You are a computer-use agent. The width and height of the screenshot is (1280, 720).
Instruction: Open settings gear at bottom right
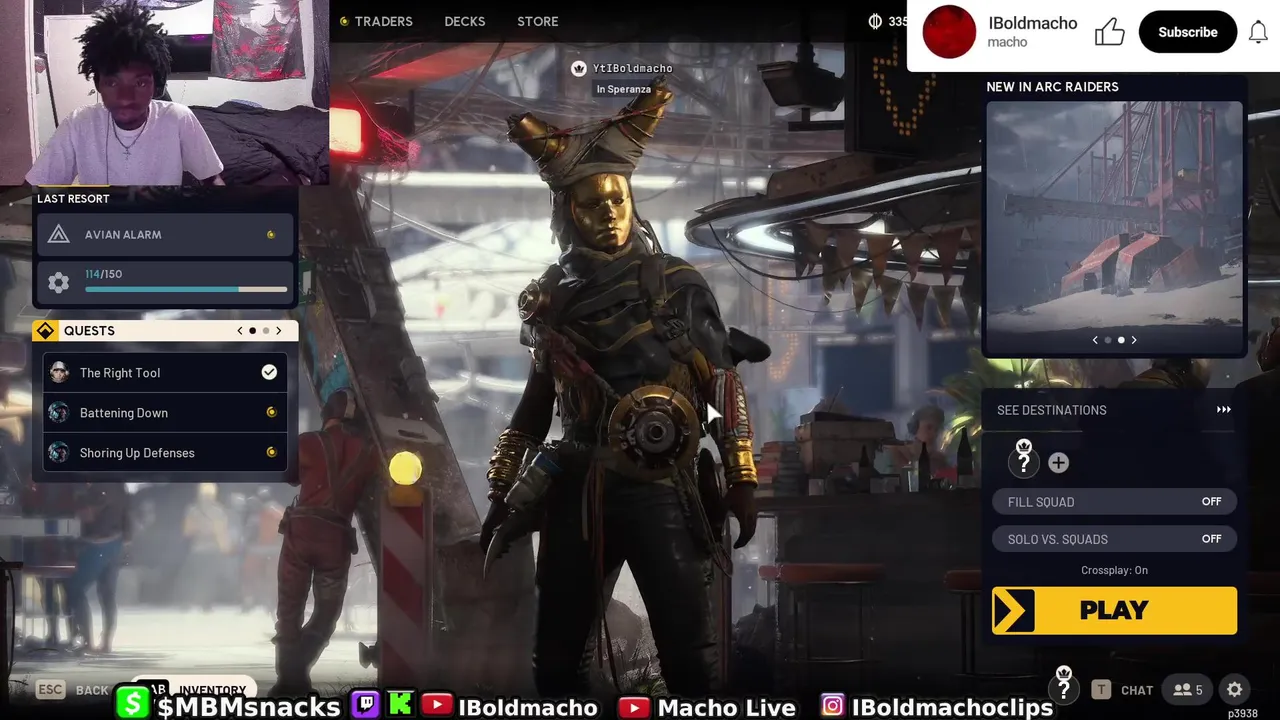tap(1235, 690)
